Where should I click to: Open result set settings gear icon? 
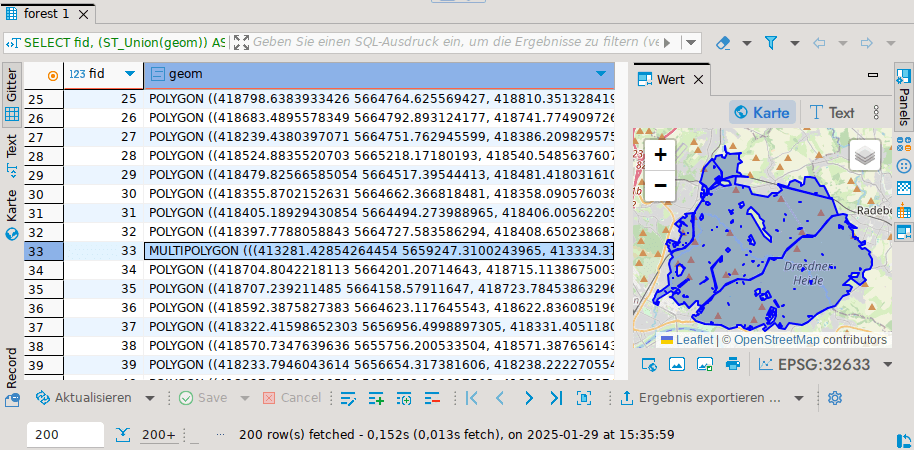click(835, 398)
